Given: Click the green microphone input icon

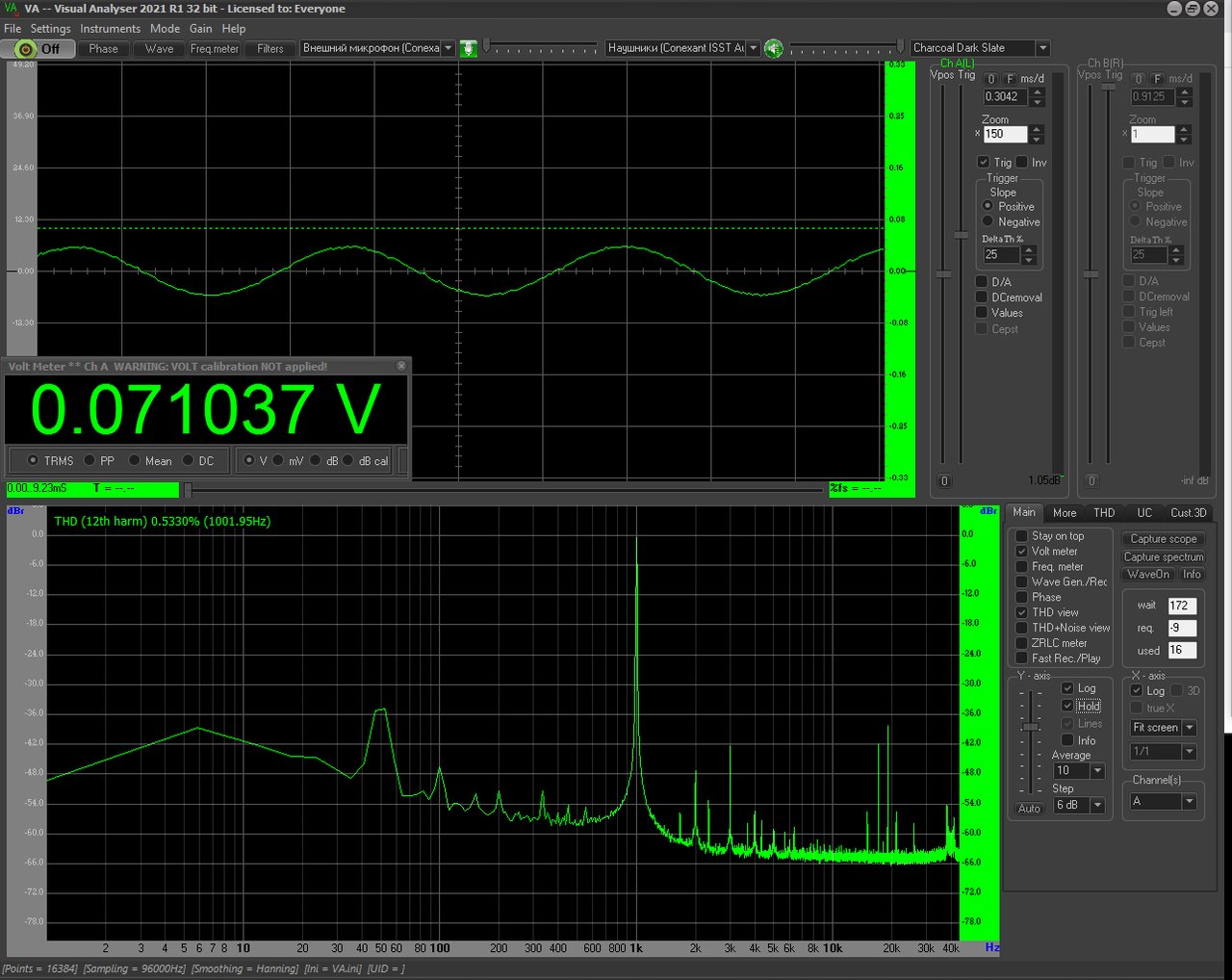Looking at the screenshot, I should pos(469,48).
